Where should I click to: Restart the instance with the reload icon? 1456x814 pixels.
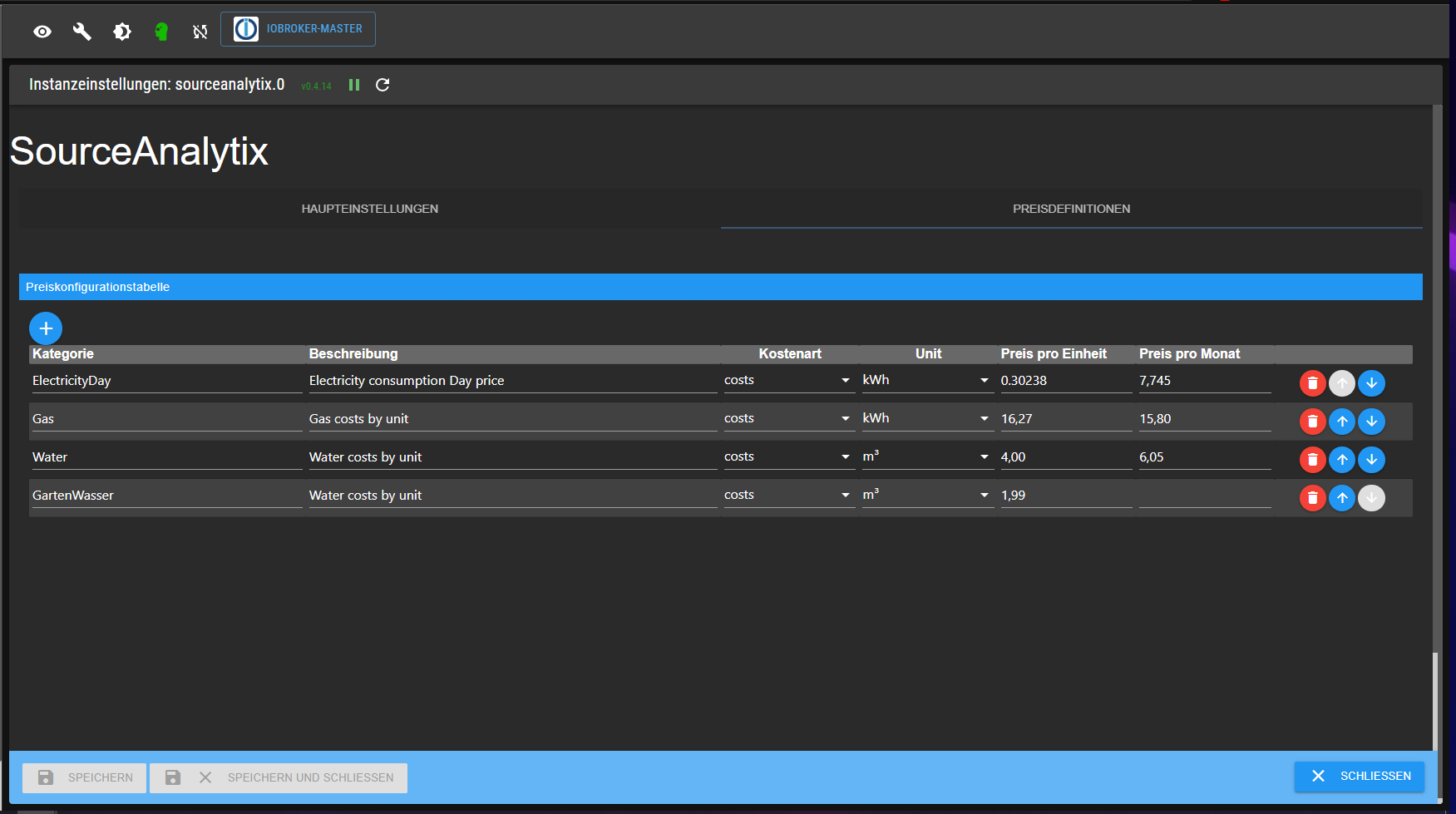click(383, 85)
